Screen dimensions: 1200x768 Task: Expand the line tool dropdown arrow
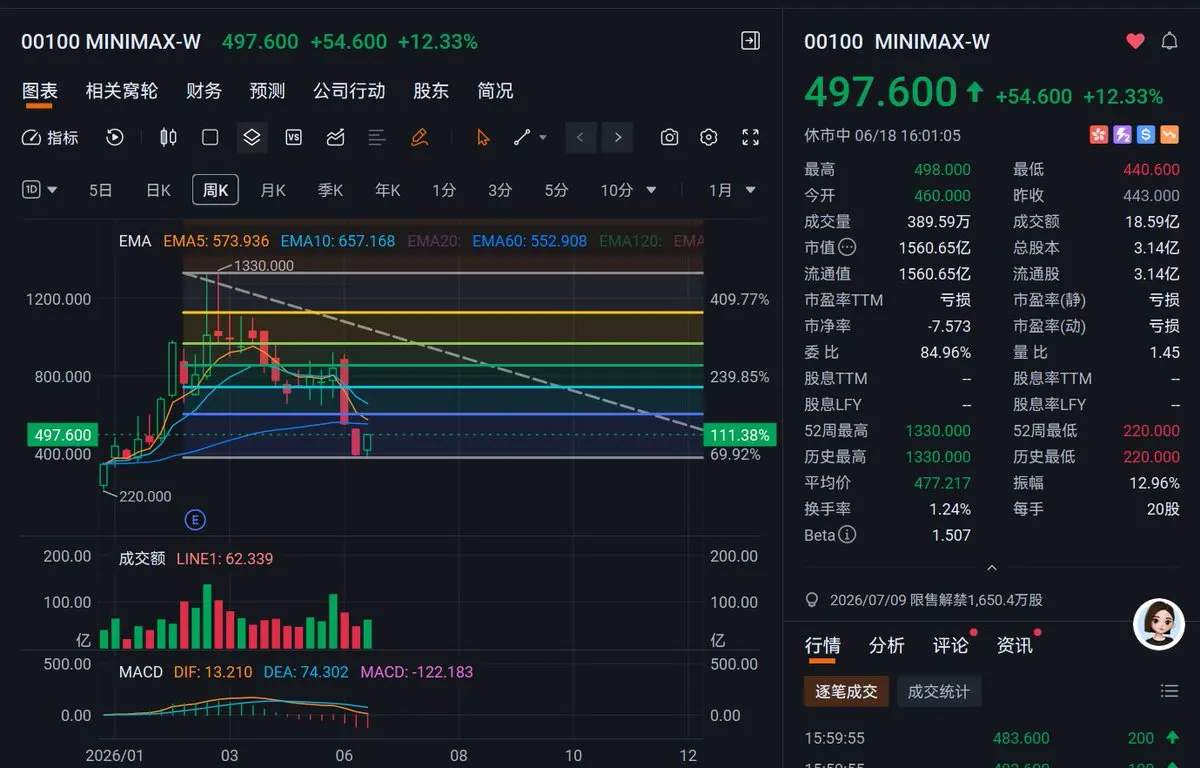[x=543, y=138]
